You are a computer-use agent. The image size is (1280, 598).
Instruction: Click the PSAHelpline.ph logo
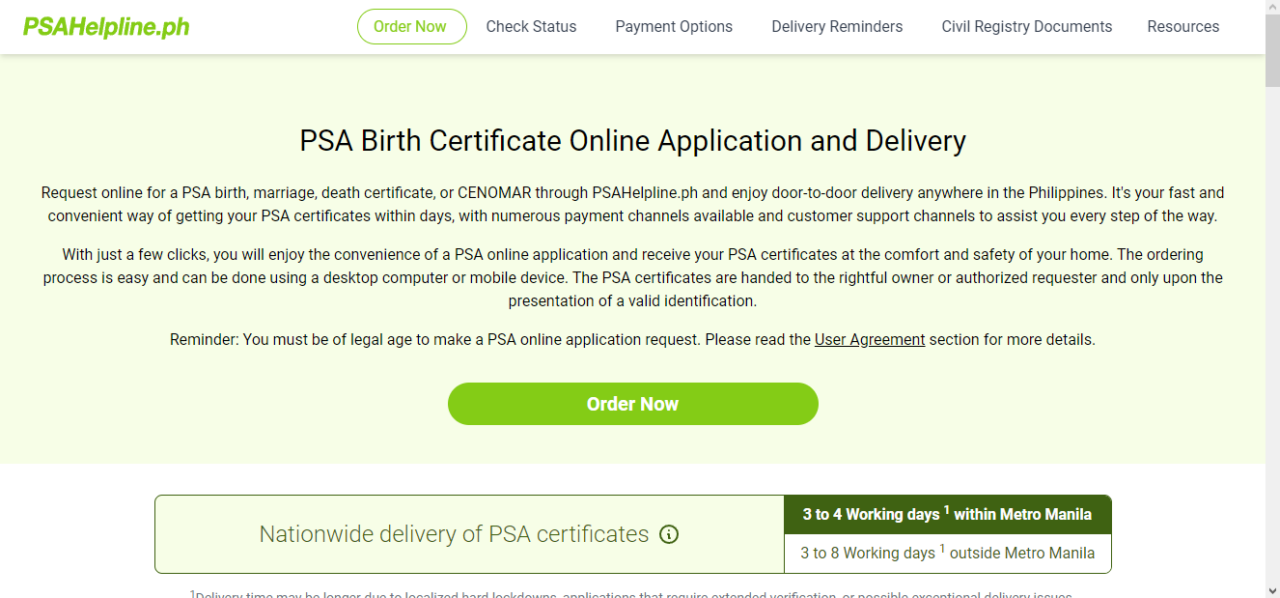(106, 27)
